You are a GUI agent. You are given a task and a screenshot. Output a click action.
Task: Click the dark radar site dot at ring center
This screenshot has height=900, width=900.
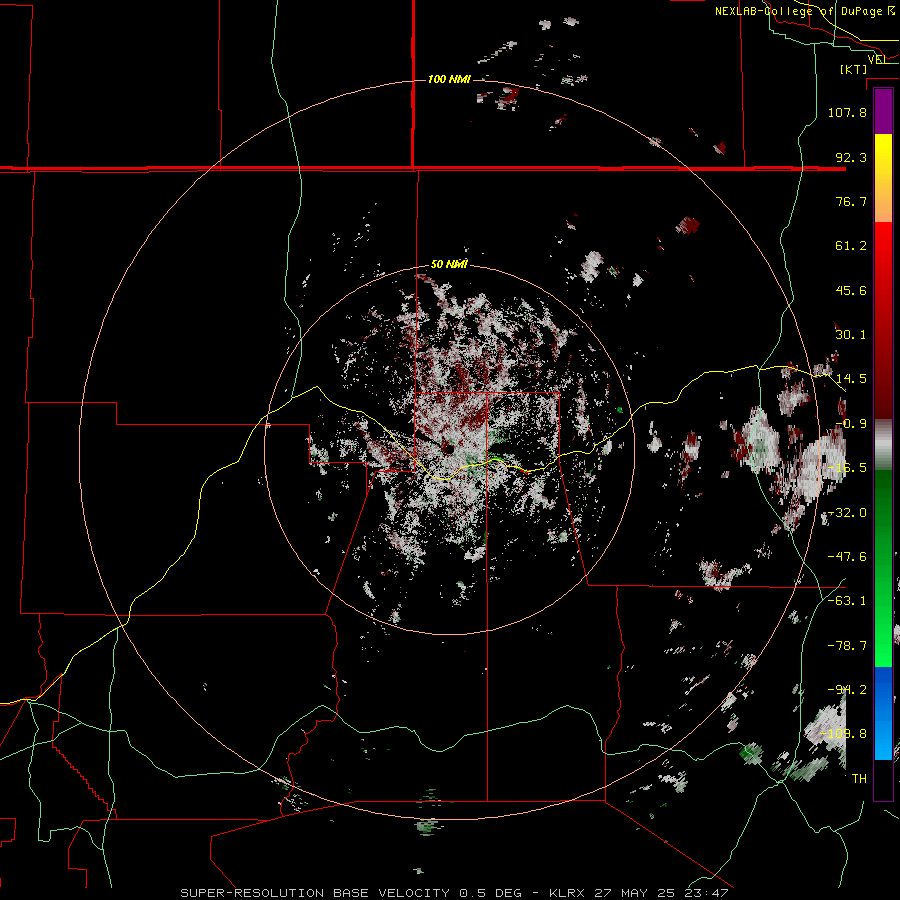[448, 449]
